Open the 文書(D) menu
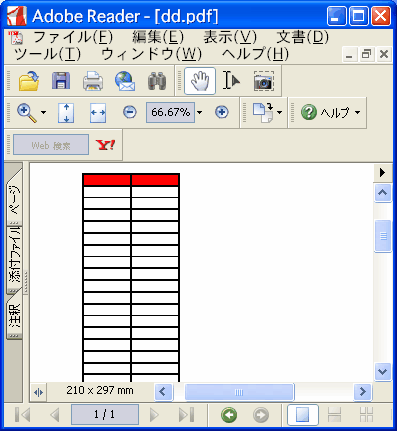The image size is (397, 431). click(x=303, y=37)
